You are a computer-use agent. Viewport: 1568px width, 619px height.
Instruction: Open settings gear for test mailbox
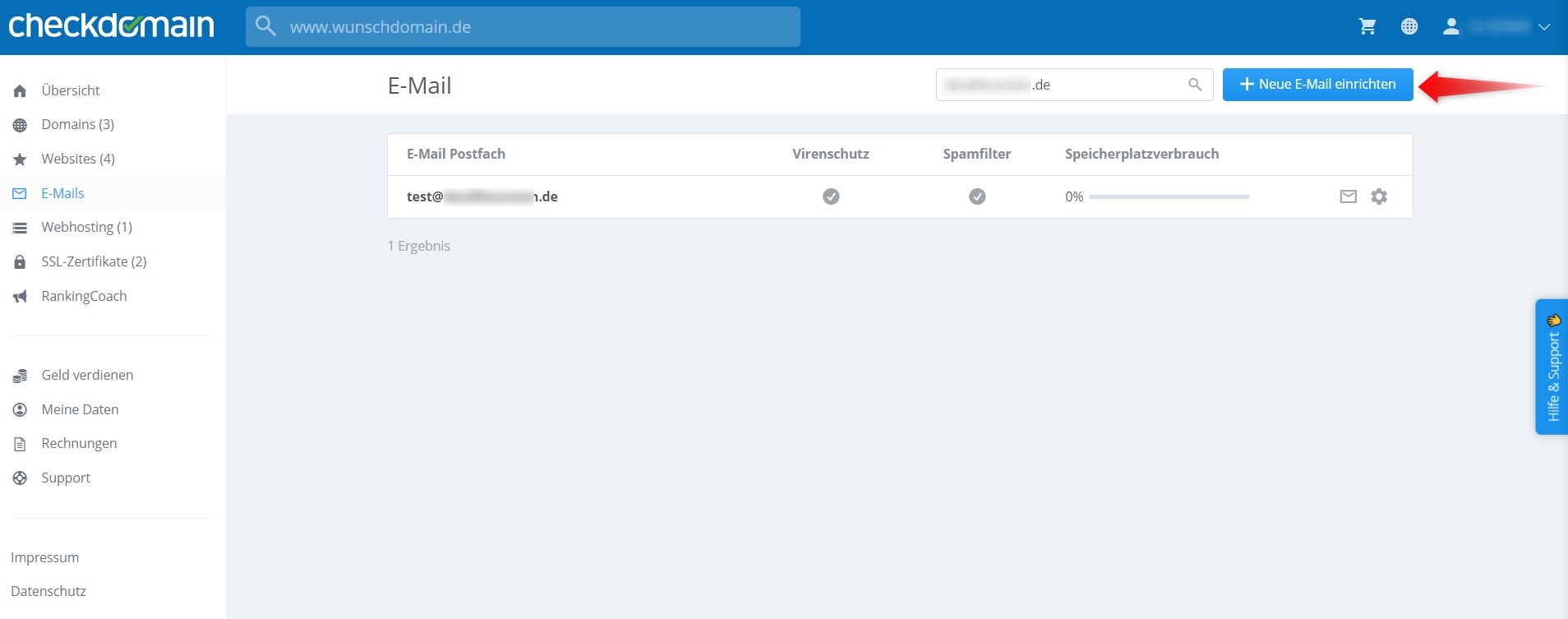click(1379, 196)
